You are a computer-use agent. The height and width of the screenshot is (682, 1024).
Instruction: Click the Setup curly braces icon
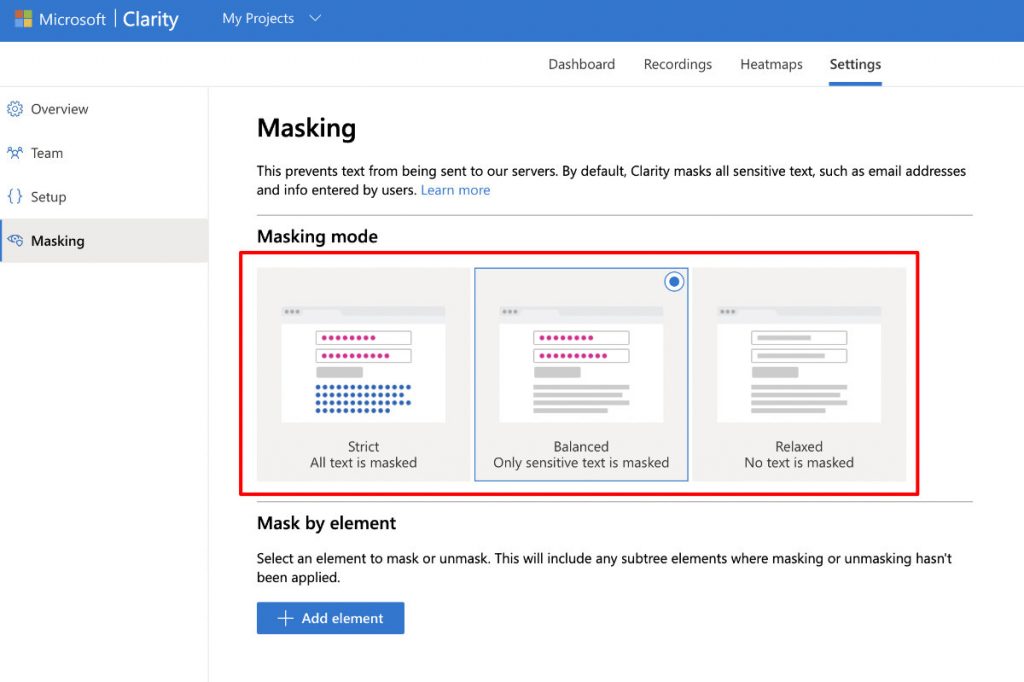click(15, 197)
